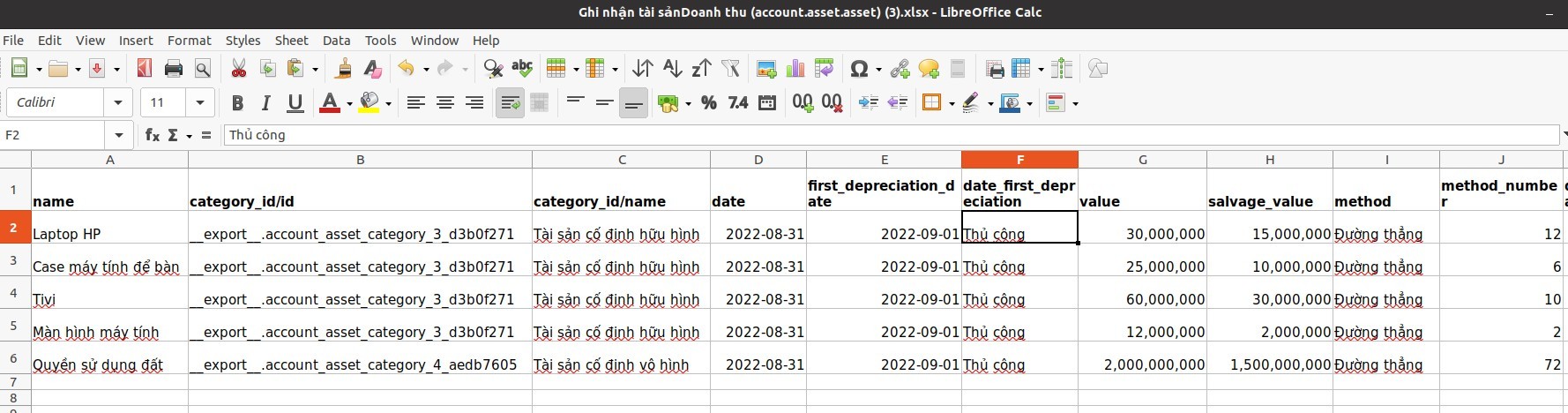Click the Print icon
Image resolution: width=1568 pixels, height=413 pixels.
174,69
